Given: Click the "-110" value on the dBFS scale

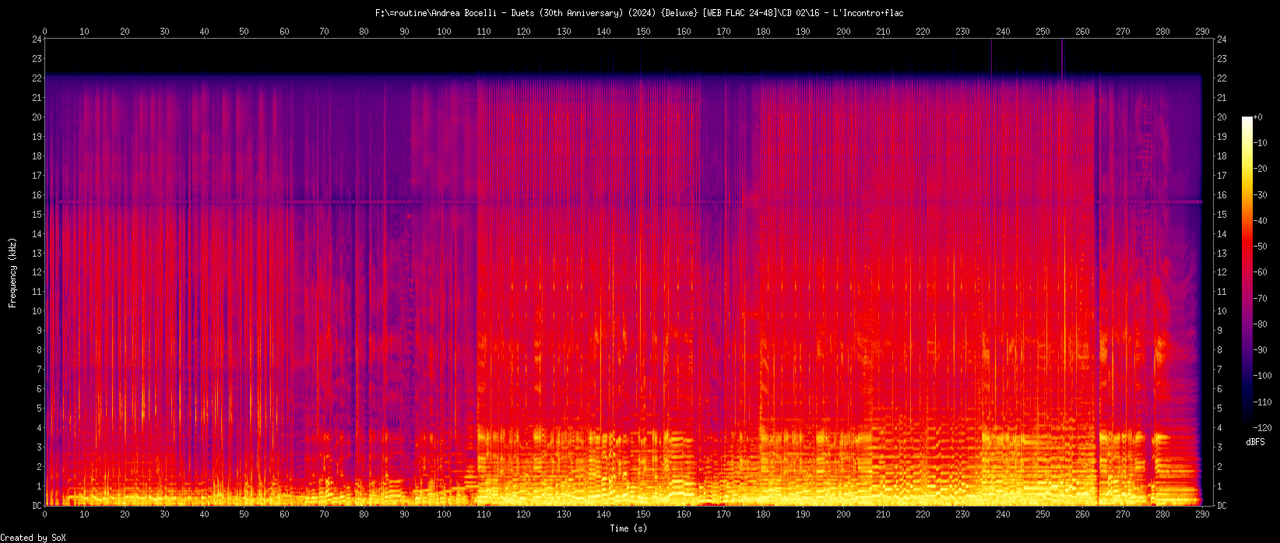Looking at the screenshot, I should tap(1265, 402).
